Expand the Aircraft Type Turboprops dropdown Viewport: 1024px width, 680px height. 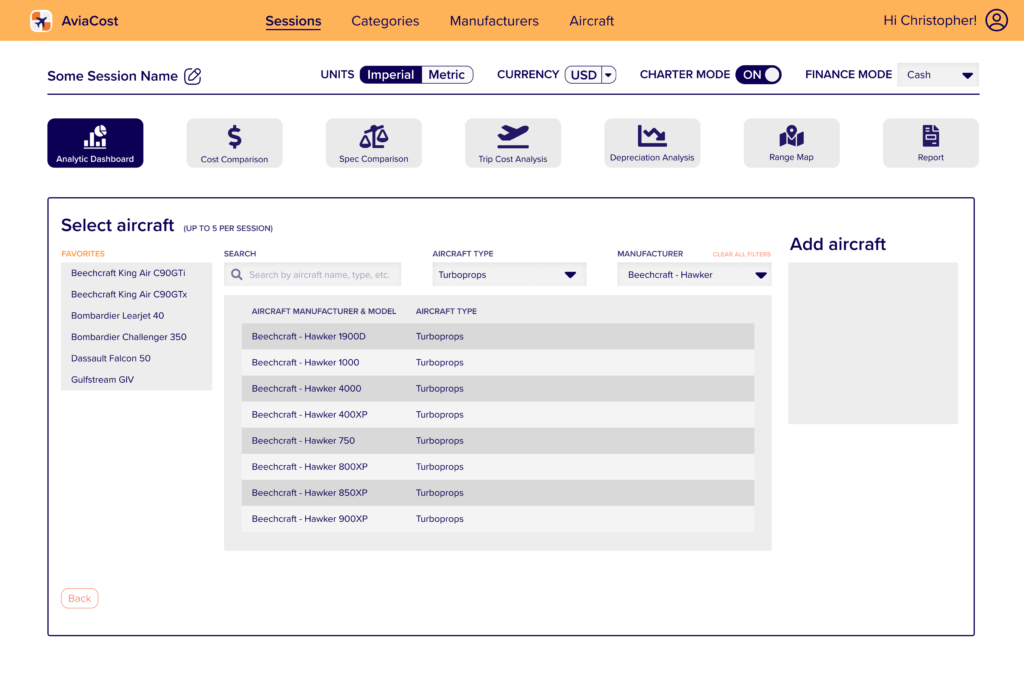509,275
